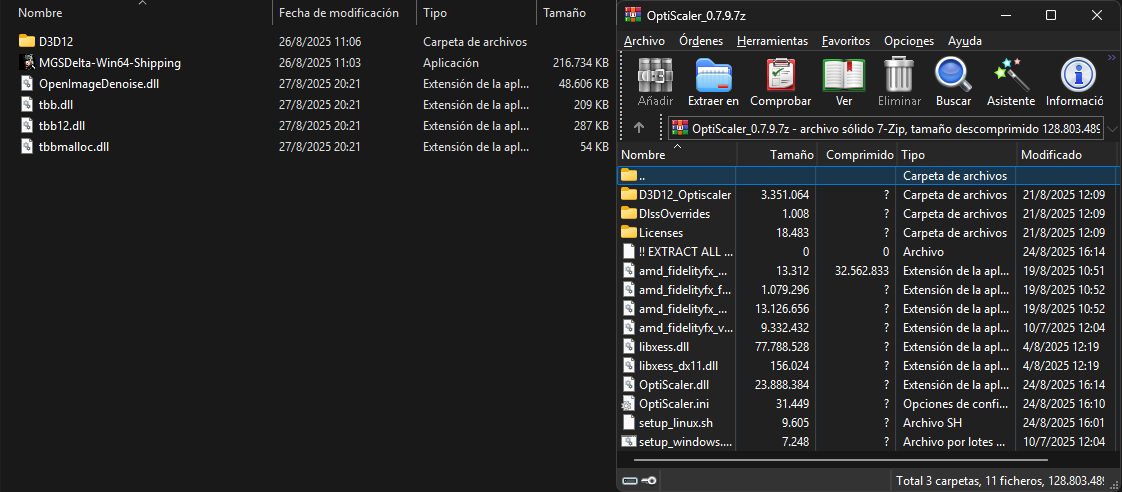Expand the archive path dropdown arrow
This screenshot has height=492, width=1122.
pyautogui.click(x=1111, y=129)
